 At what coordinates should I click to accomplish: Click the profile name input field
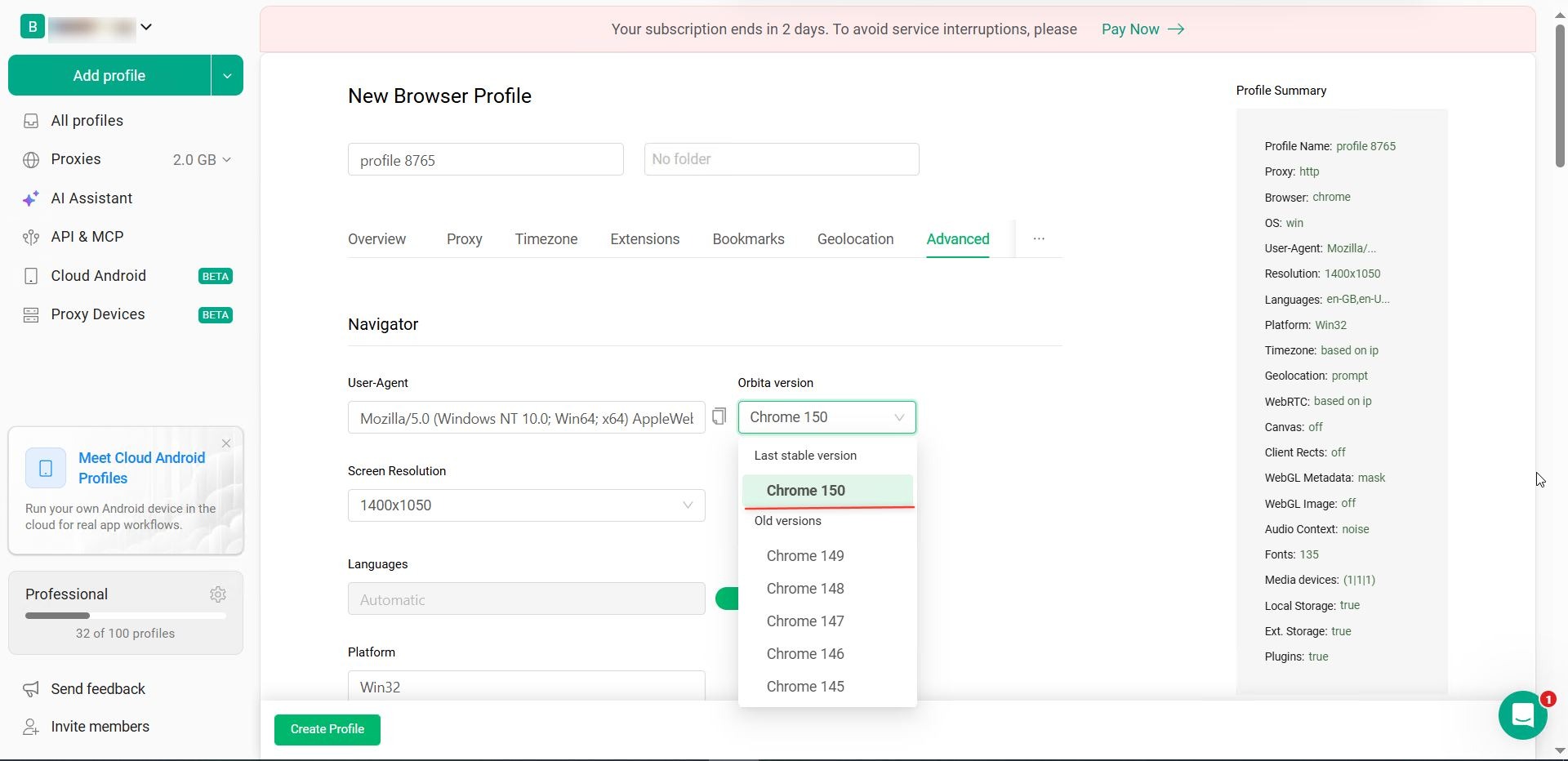(x=486, y=159)
